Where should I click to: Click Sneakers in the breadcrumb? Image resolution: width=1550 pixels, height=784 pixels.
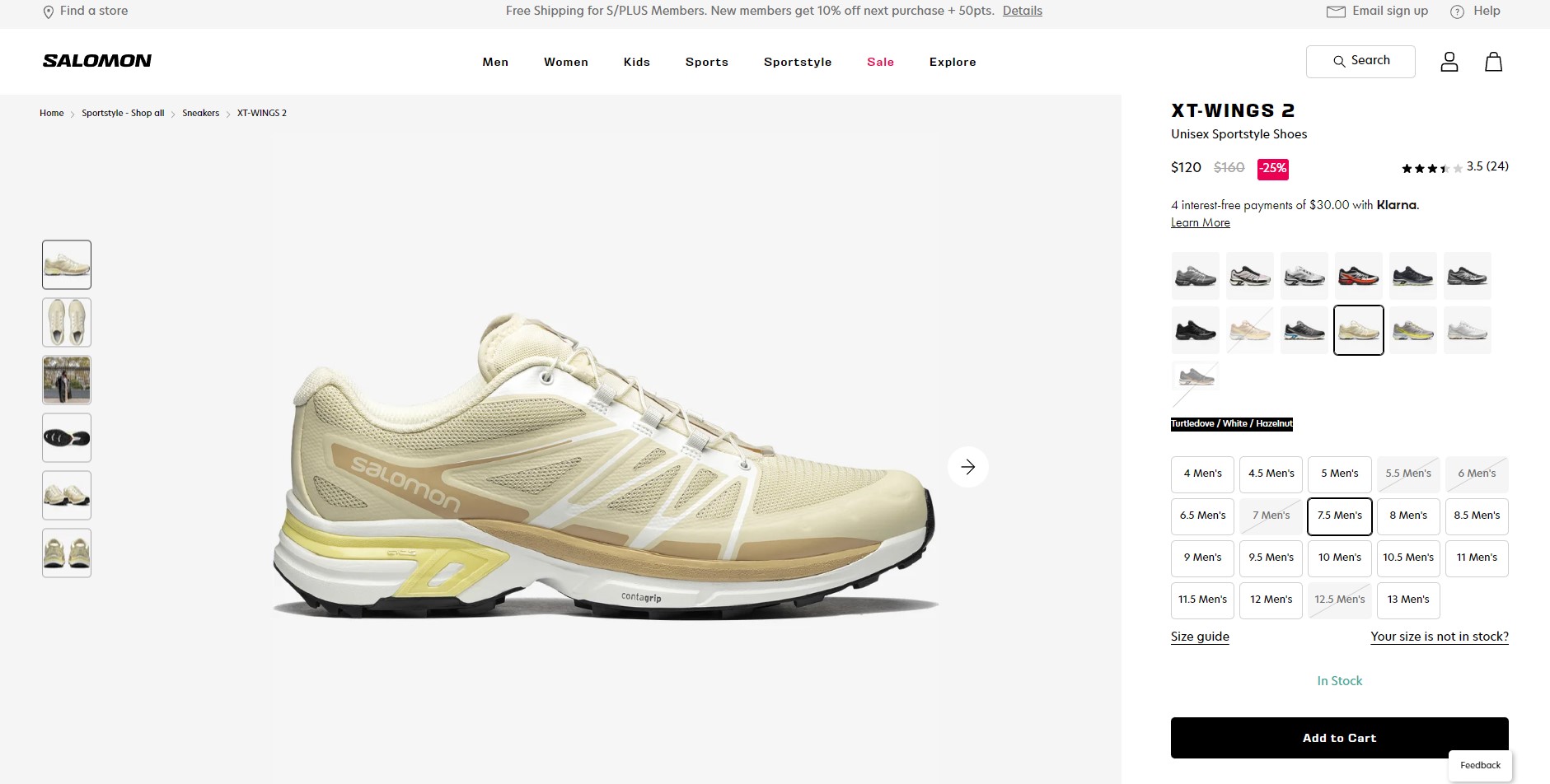click(x=200, y=113)
